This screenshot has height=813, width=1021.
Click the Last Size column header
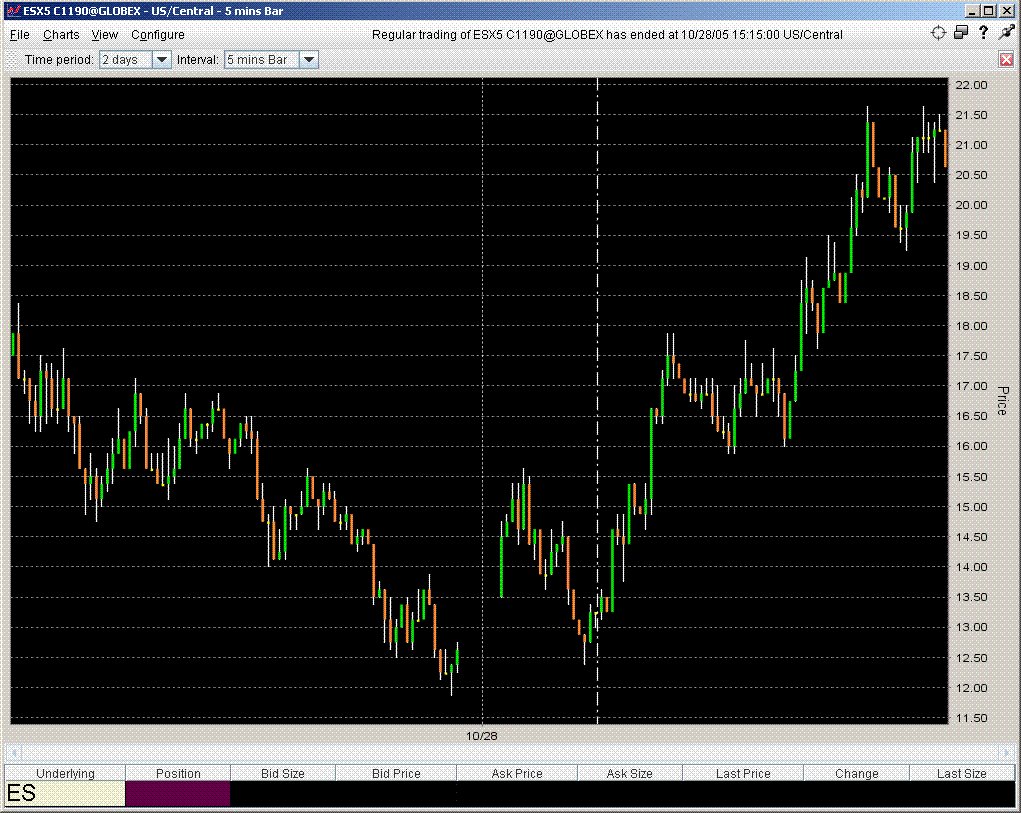coord(962,773)
